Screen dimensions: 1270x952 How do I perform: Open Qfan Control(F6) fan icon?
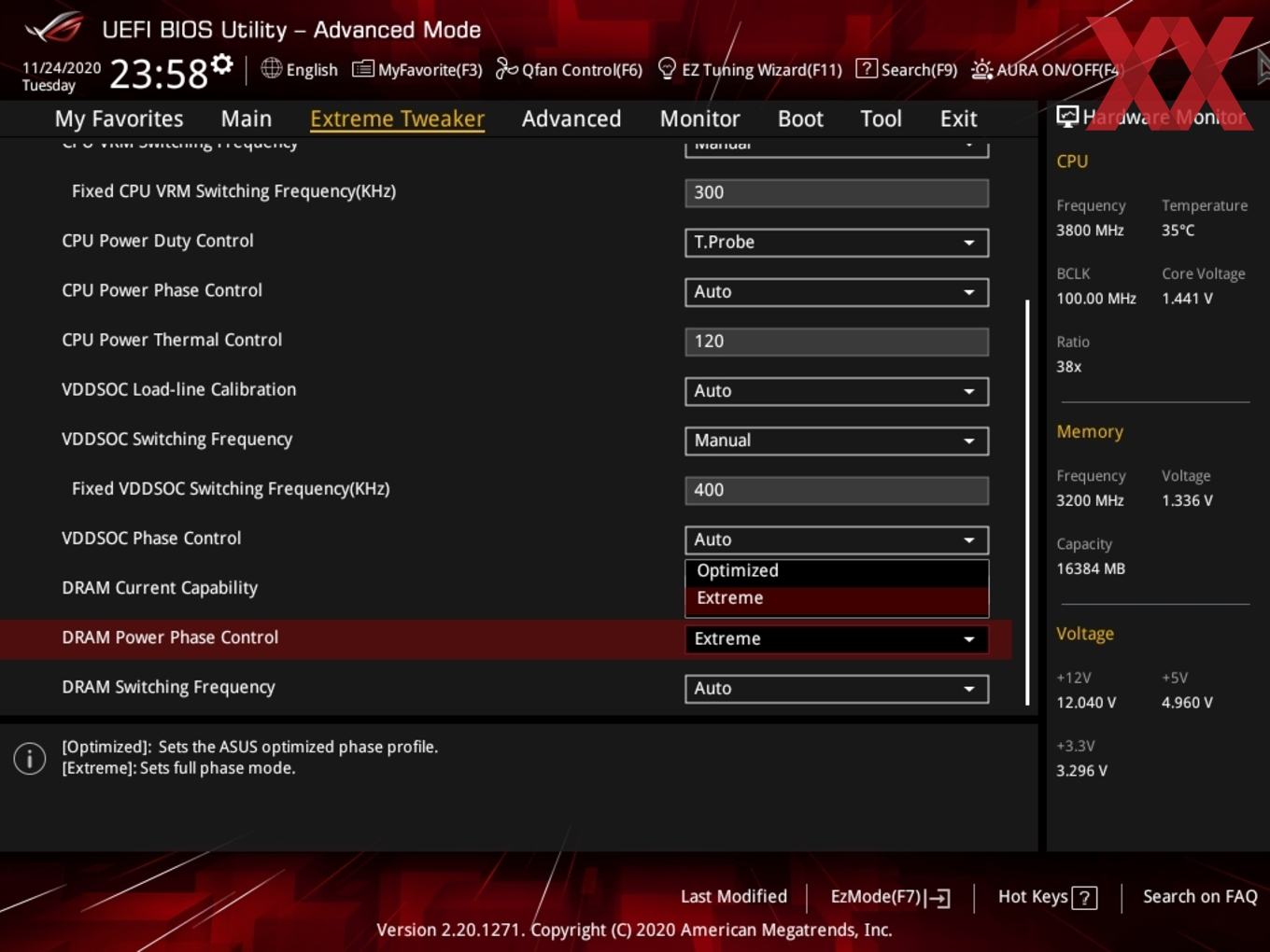pos(506,68)
